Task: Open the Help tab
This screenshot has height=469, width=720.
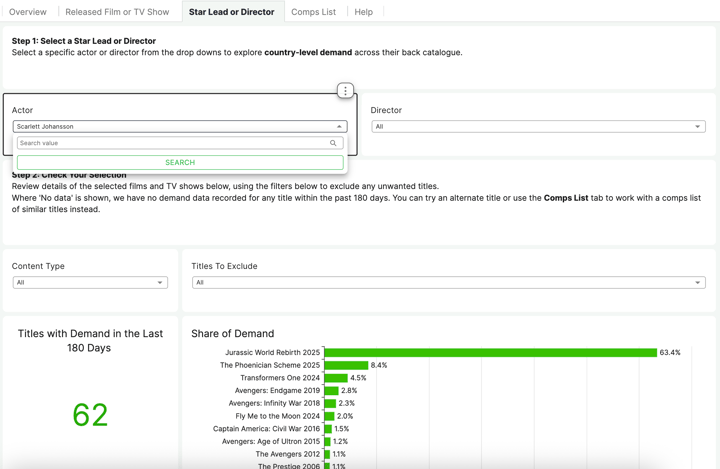Action: coord(363,12)
